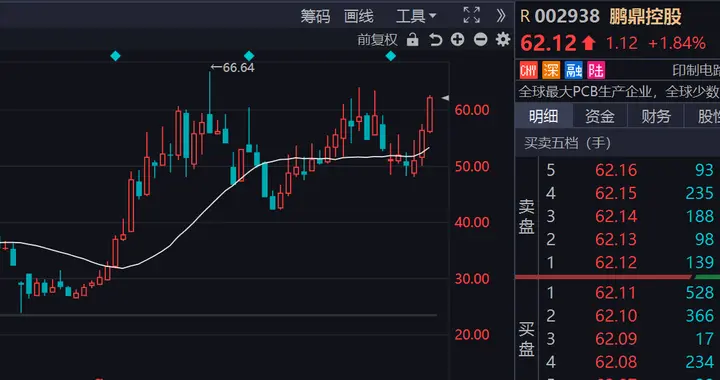
Task: Zoom in the chart with plus icon
Action: [457, 39]
